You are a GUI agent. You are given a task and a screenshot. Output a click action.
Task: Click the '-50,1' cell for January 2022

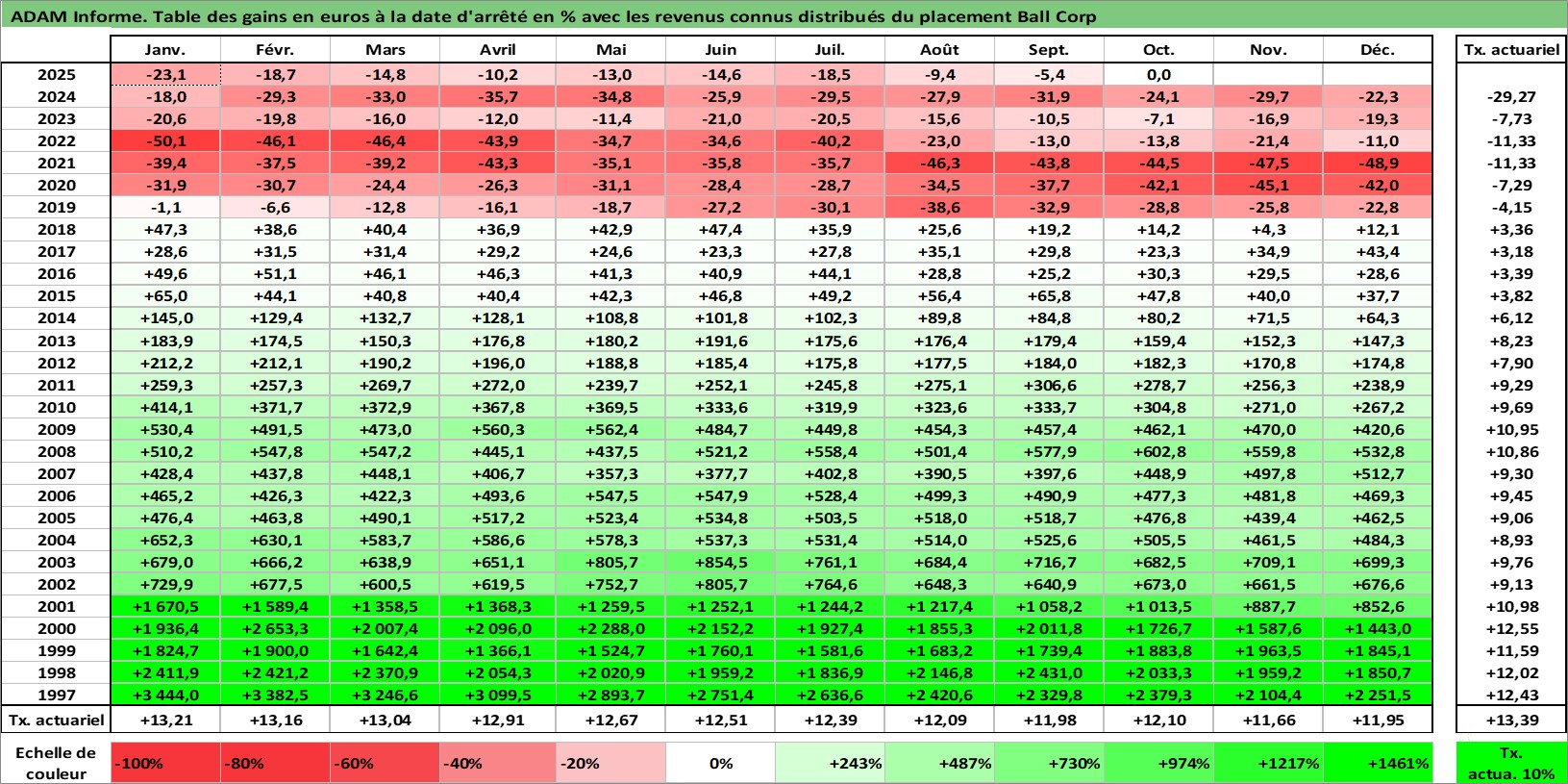[x=166, y=140]
